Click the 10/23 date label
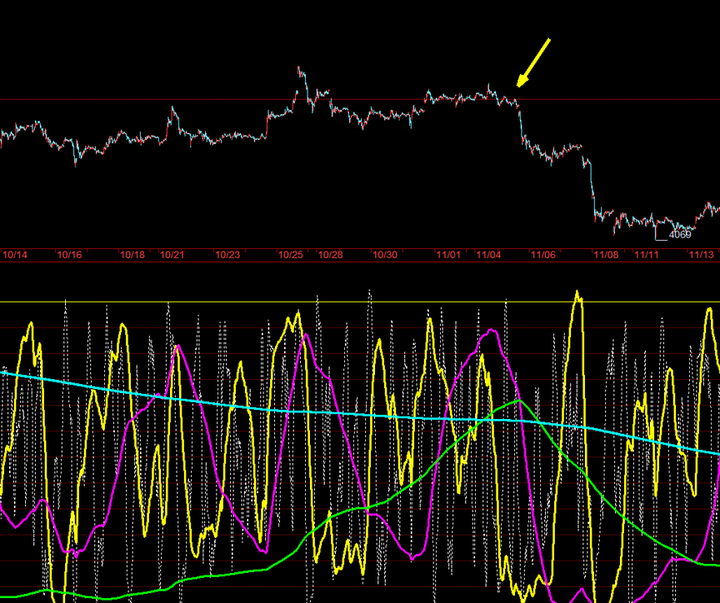Viewport: 720px width, 603px height. click(x=227, y=255)
